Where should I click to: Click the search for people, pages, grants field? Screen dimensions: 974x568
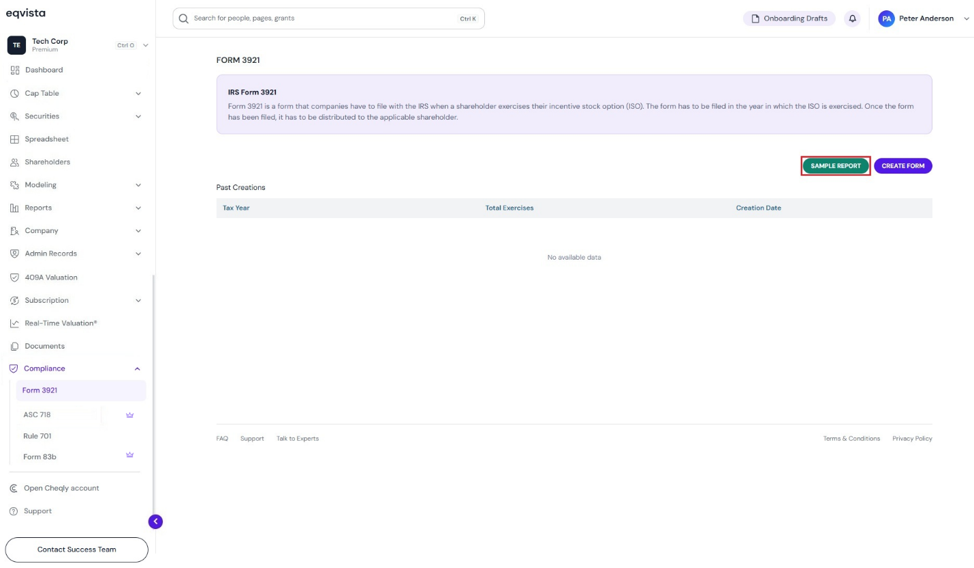click(329, 19)
